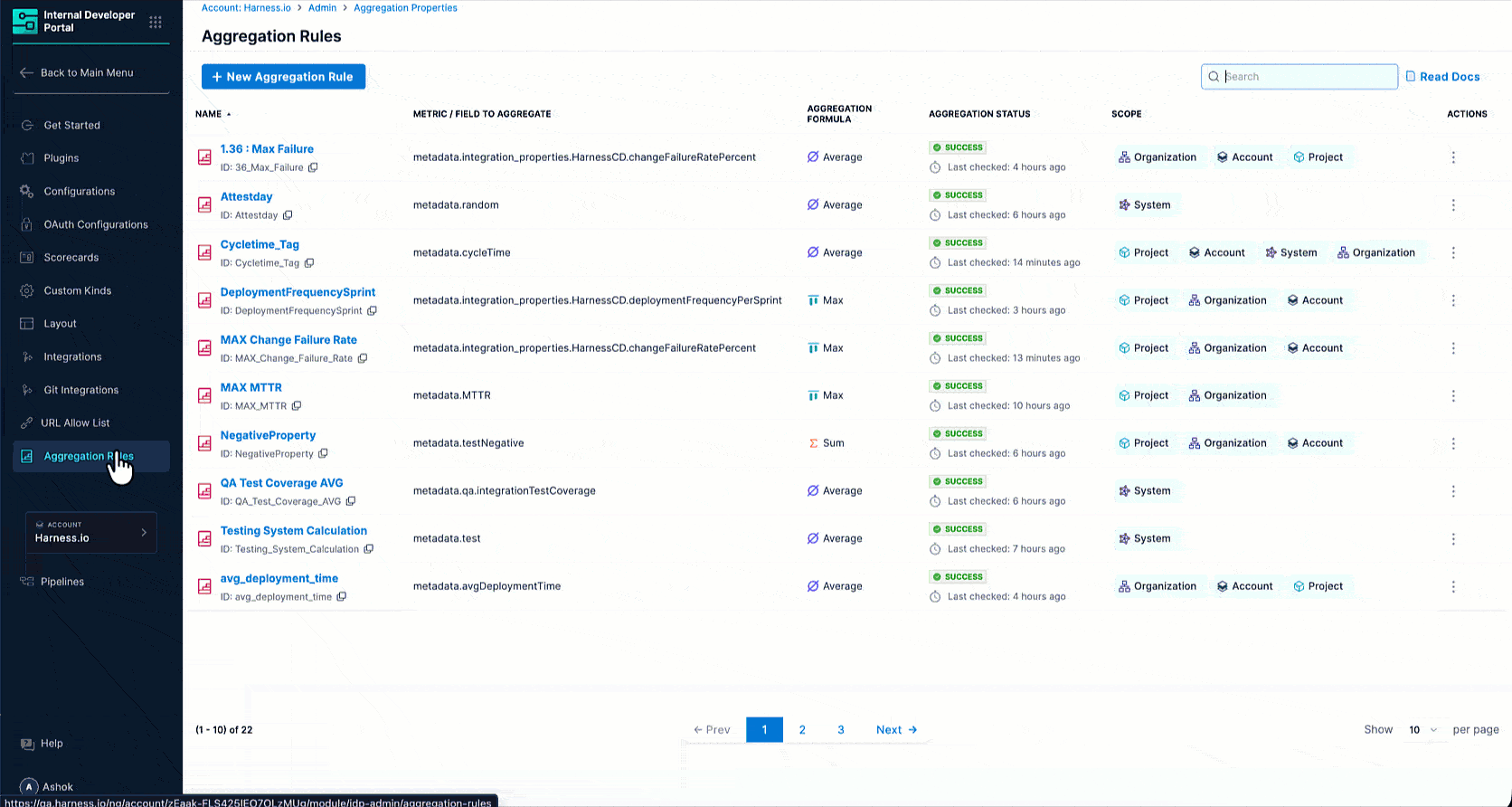Screen dimensions: 1512x807
Task: Open actions menu for Attestday rule
Action: [x=1453, y=205]
